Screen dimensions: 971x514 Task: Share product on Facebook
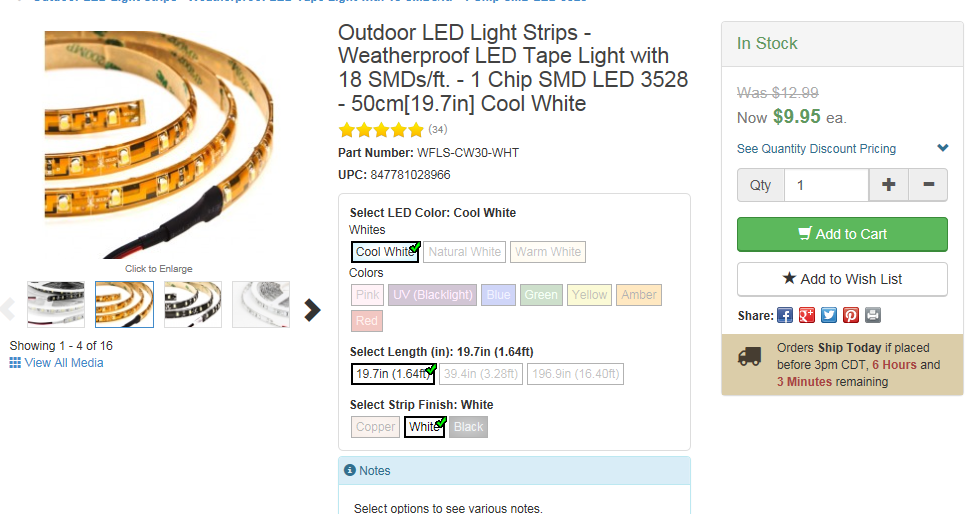(785, 315)
